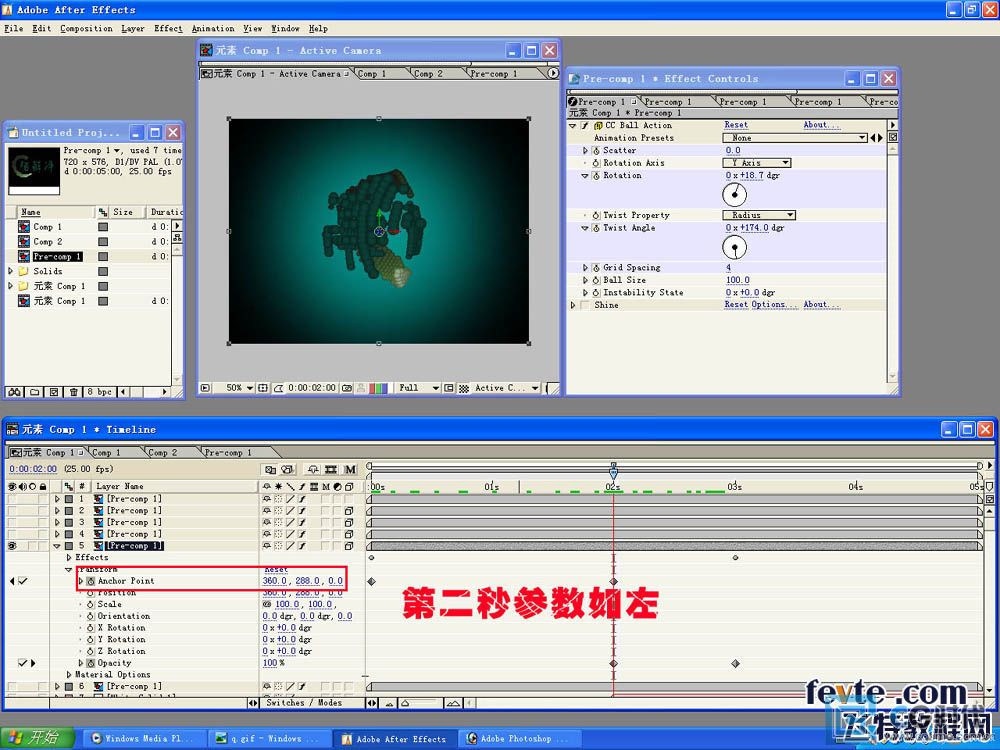Take a snapshot with the camera icon
This screenshot has height=750, width=1000.
pos(346,388)
